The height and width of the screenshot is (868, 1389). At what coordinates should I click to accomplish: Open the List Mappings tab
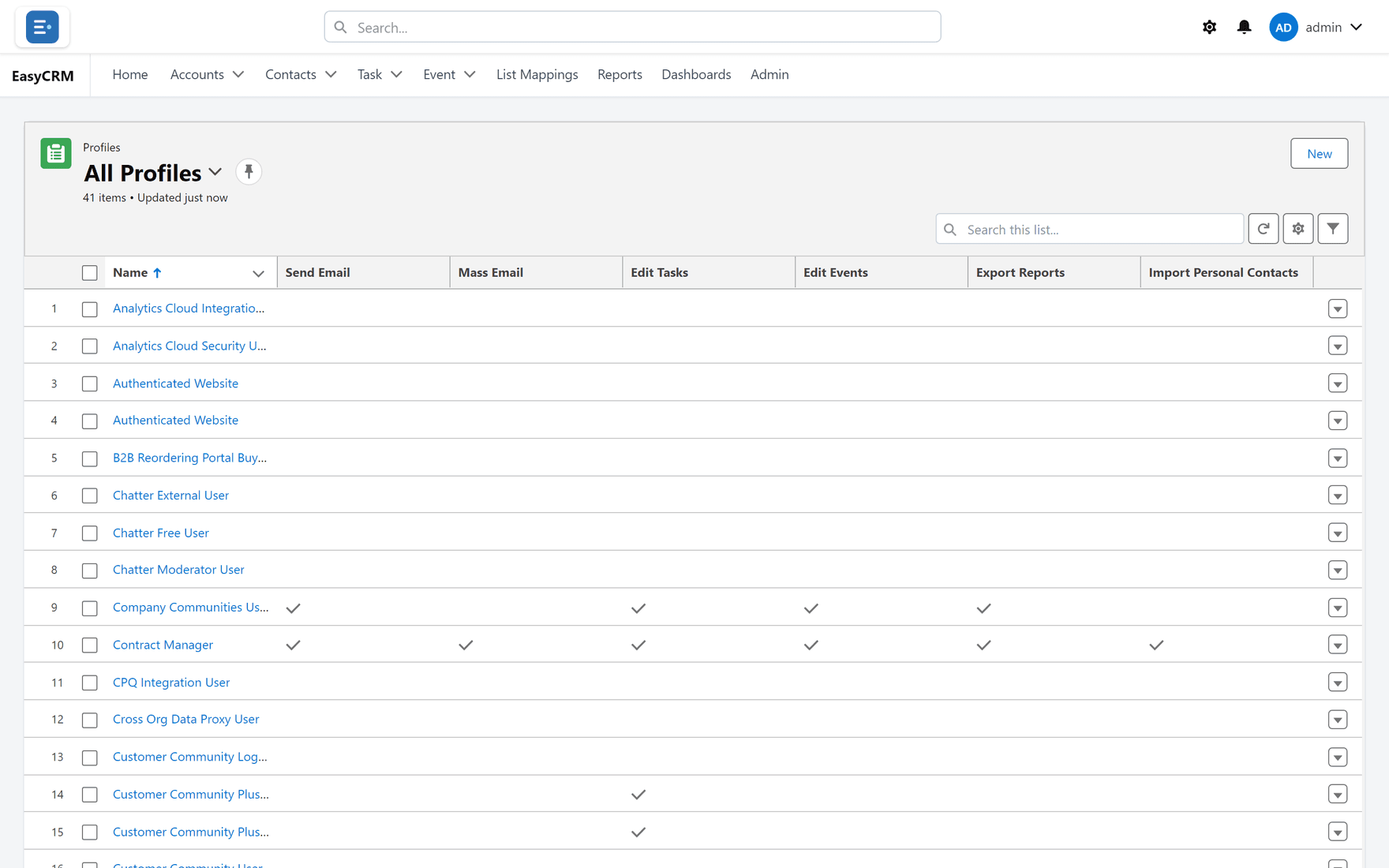(537, 74)
